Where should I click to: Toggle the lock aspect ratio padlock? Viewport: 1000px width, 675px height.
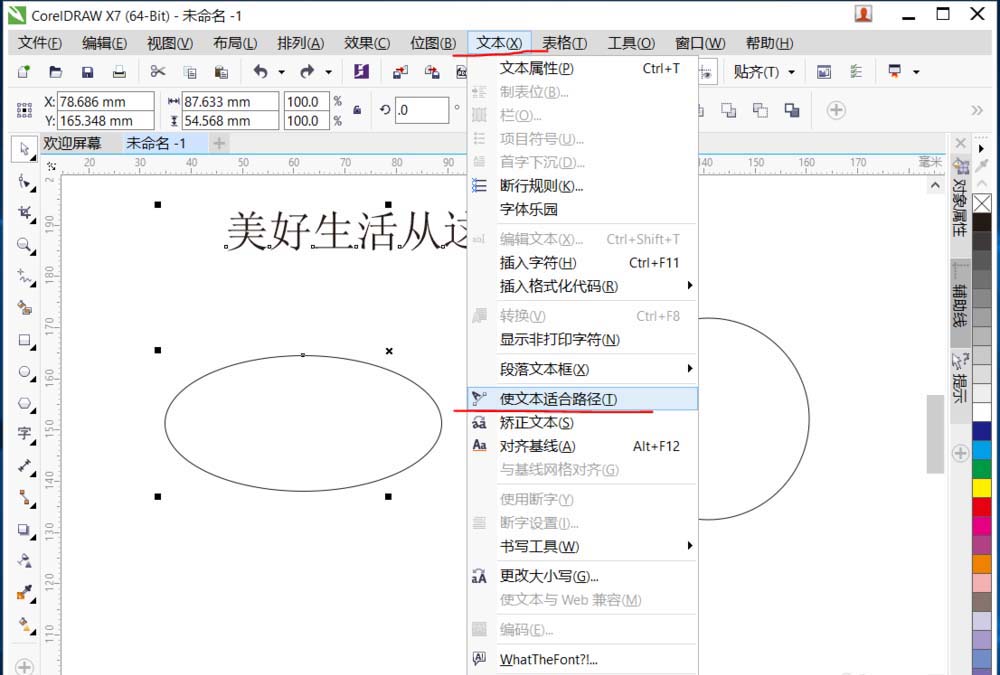point(355,110)
